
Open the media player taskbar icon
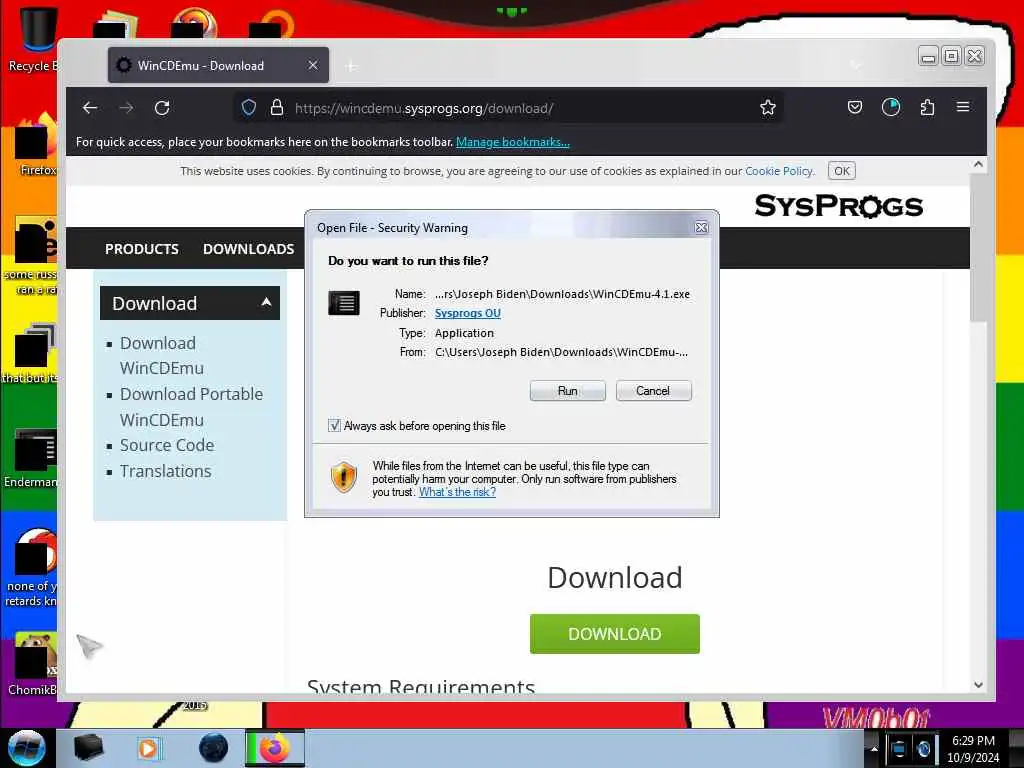coord(148,748)
